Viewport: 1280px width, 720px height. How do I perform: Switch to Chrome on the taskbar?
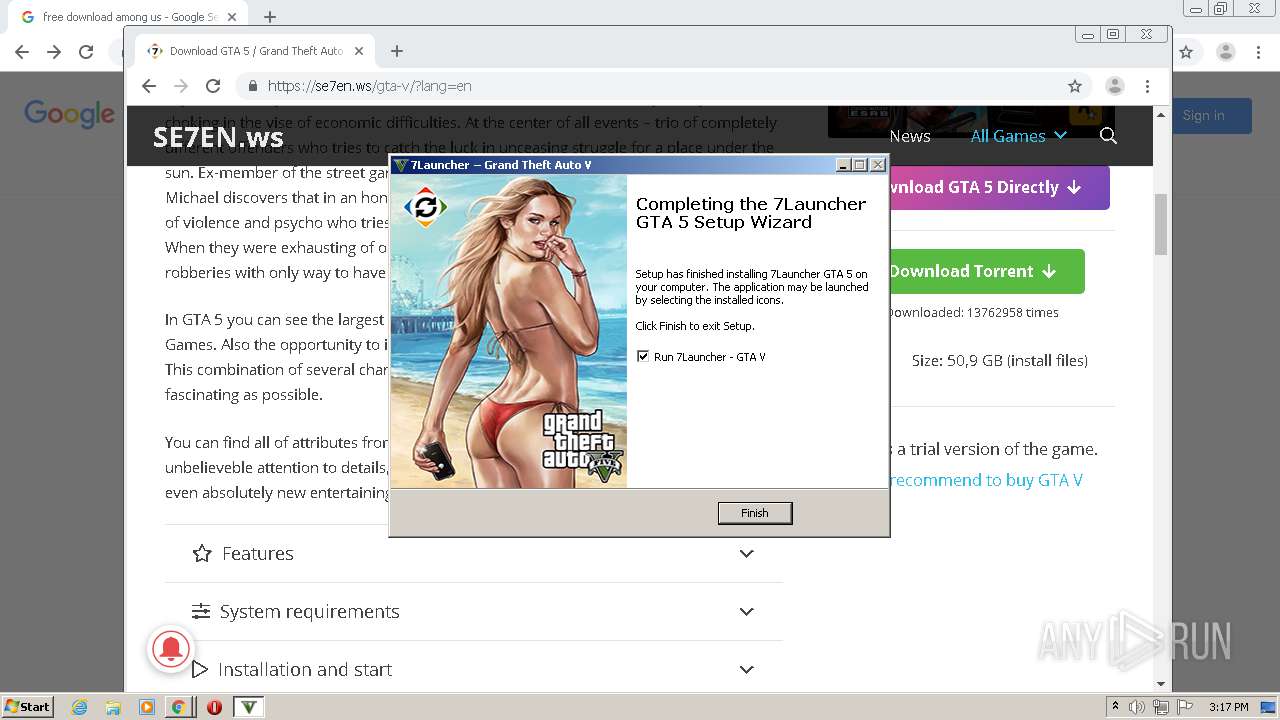(179, 707)
